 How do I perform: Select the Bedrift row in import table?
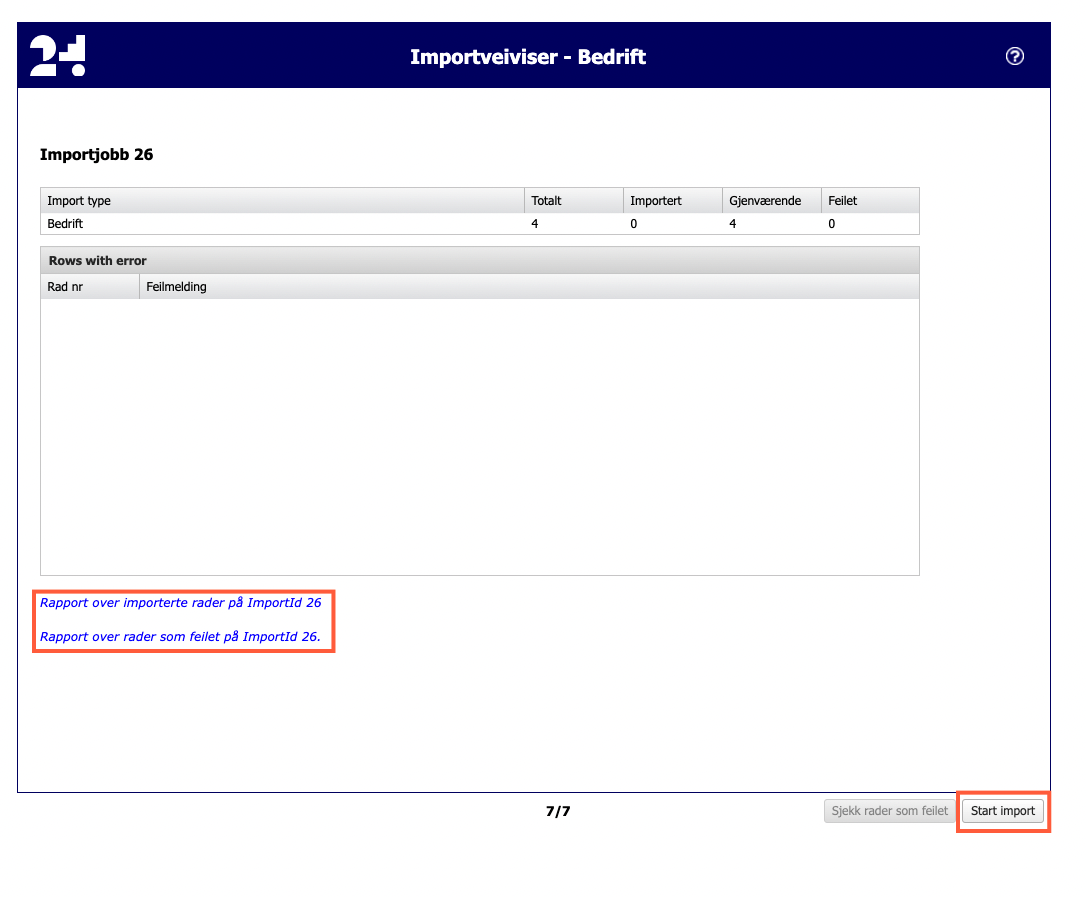click(65, 224)
